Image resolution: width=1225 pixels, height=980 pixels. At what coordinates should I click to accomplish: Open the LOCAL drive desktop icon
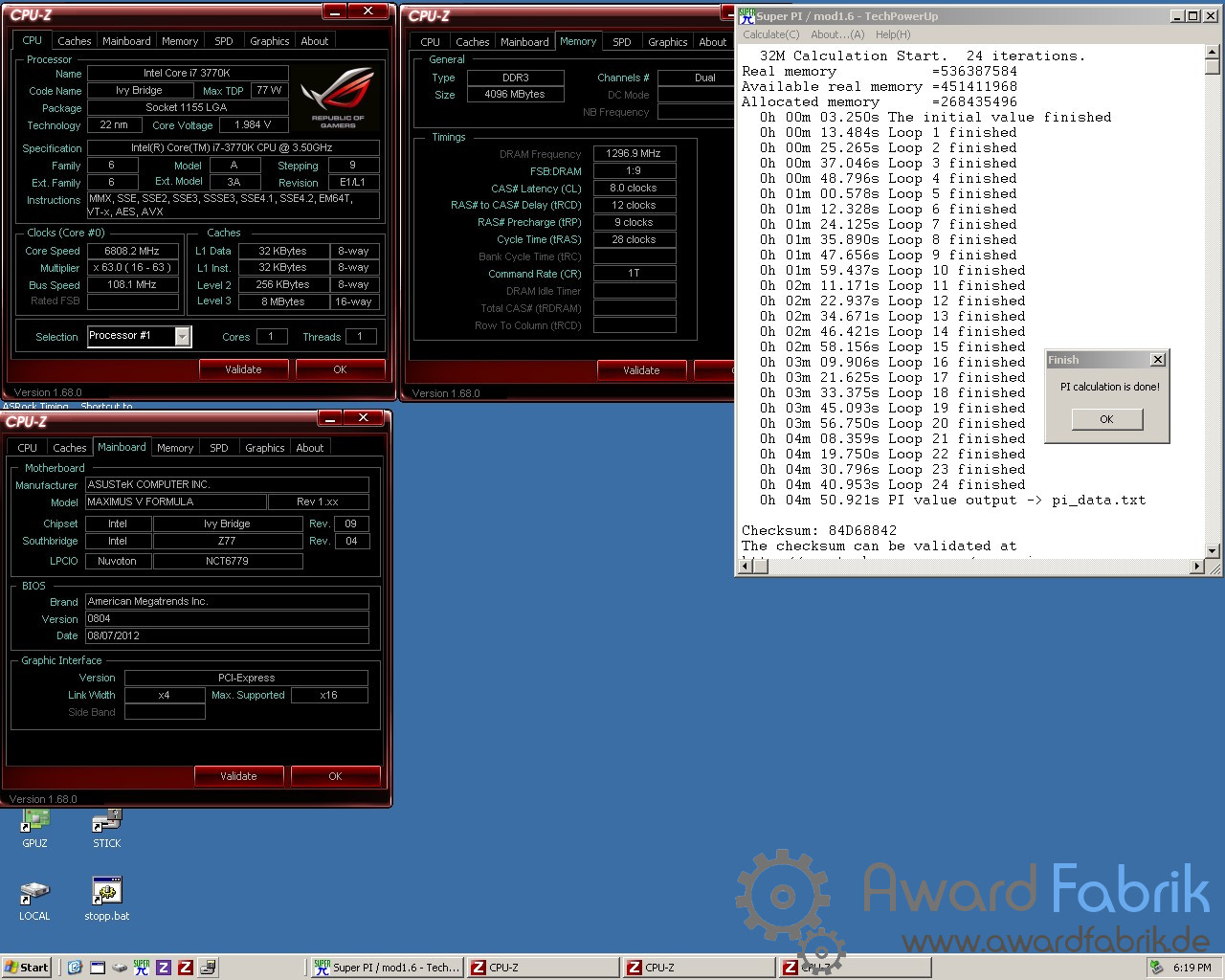[x=34, y=900]
